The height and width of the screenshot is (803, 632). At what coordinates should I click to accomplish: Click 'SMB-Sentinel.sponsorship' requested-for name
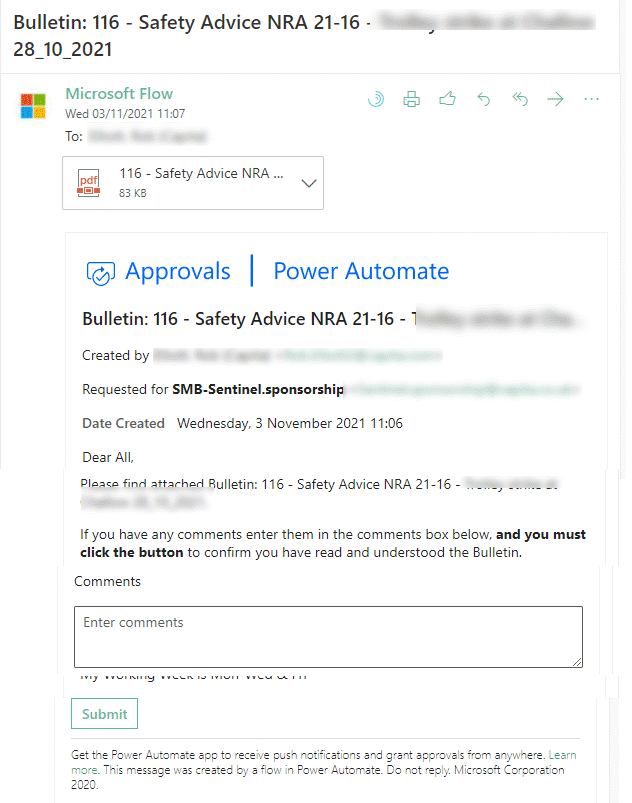pos(258,389)
